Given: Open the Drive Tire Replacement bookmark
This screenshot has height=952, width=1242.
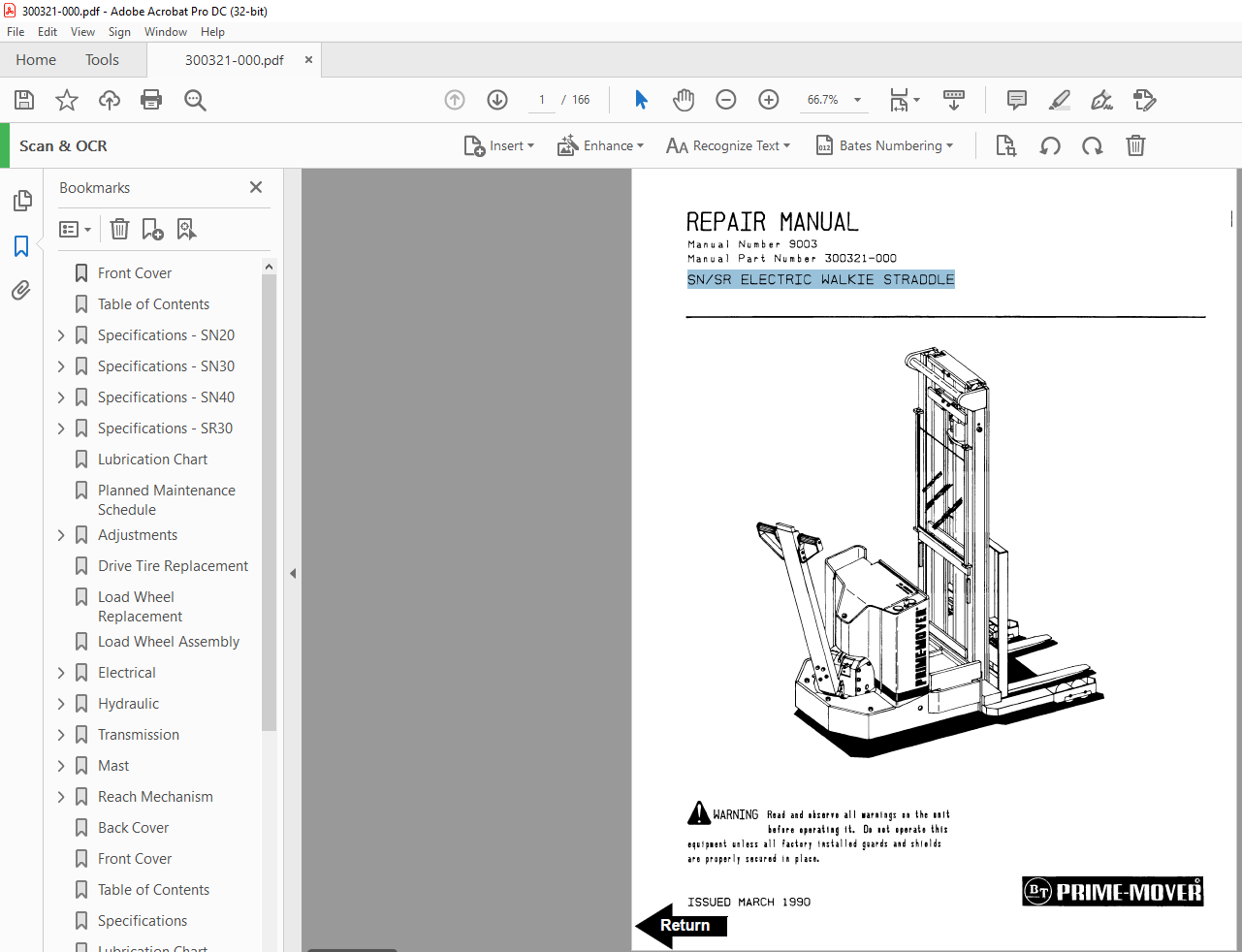Looking at the screenshot, I should click(x=173, y=566).
